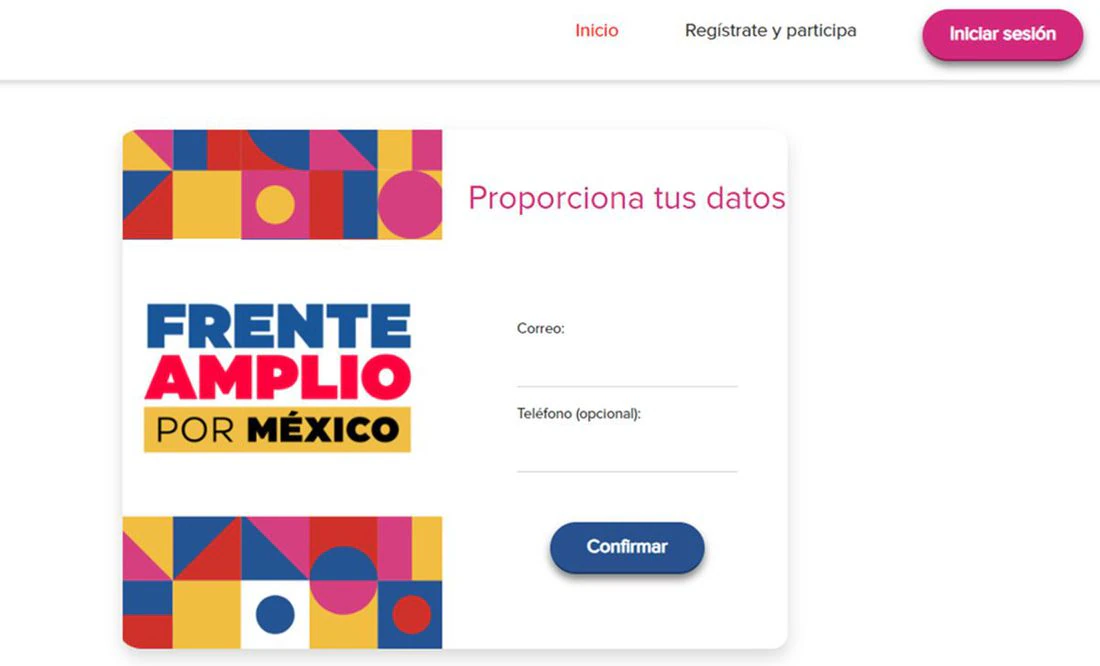
Task: Click the large yellow square in bottom banner
Action: 207,615
